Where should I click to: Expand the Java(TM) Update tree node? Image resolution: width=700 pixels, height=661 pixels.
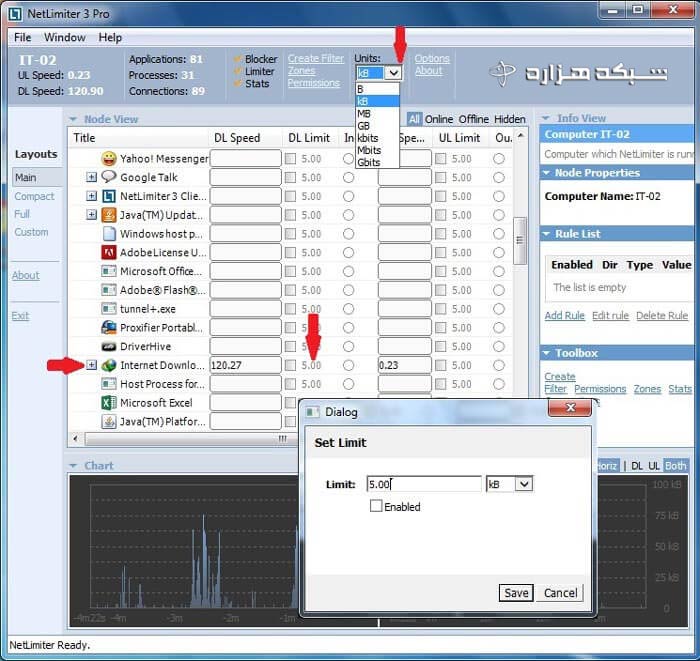click(91, 215)
